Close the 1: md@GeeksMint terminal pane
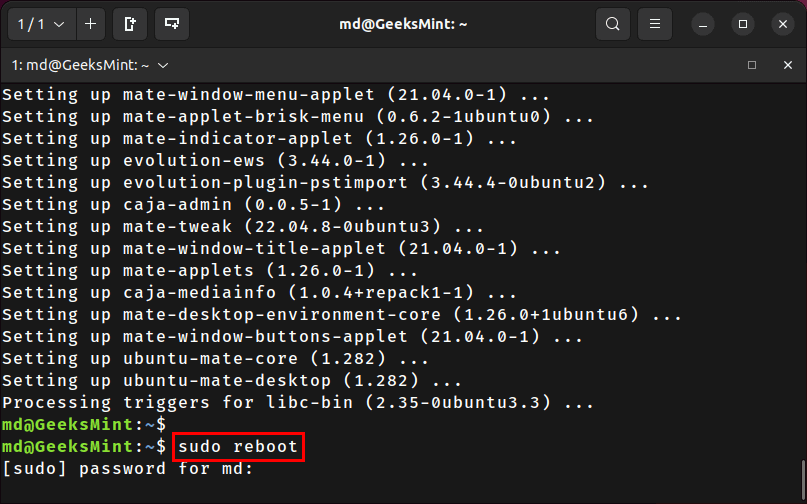Viewport: 807px width, 504px height. click(x=787, y=65)
